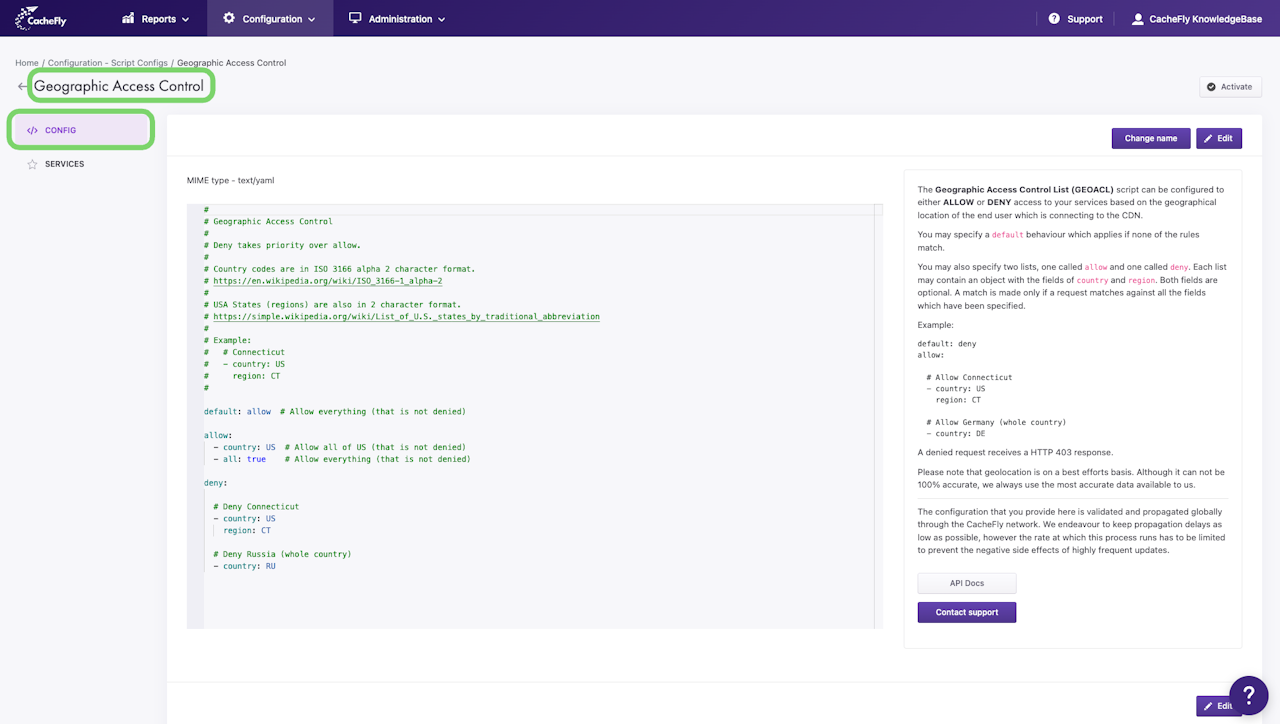Image resolution: width=1280 pixels, height=724 pixels.
Task: Click the top Edit button
Action: 1218,138
